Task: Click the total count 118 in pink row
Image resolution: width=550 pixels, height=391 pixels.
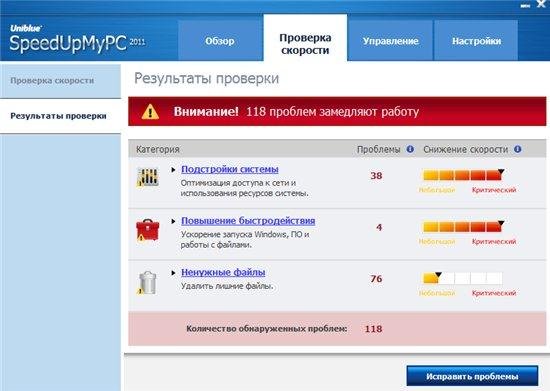Action: pos(373,329)
